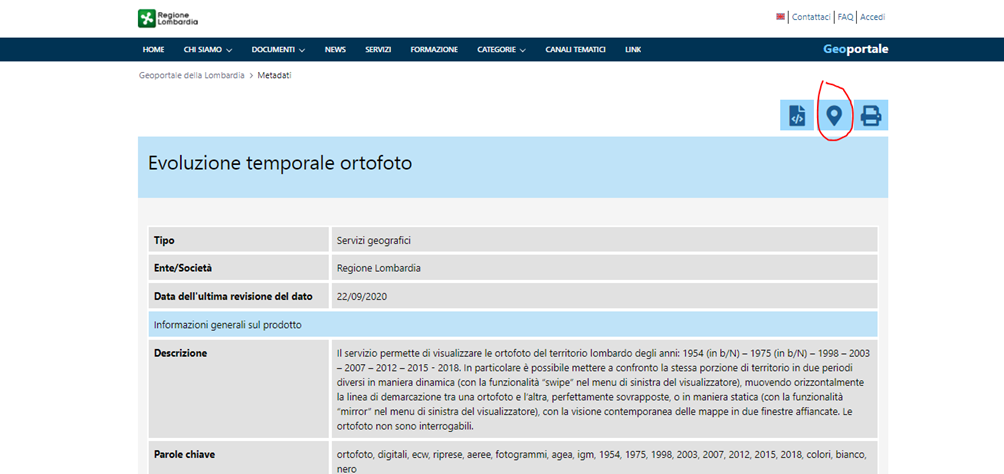This screenshot has height=474, width=1004.
Task: Click the Metadati breadcrumb
Action: tap(275, 75)
